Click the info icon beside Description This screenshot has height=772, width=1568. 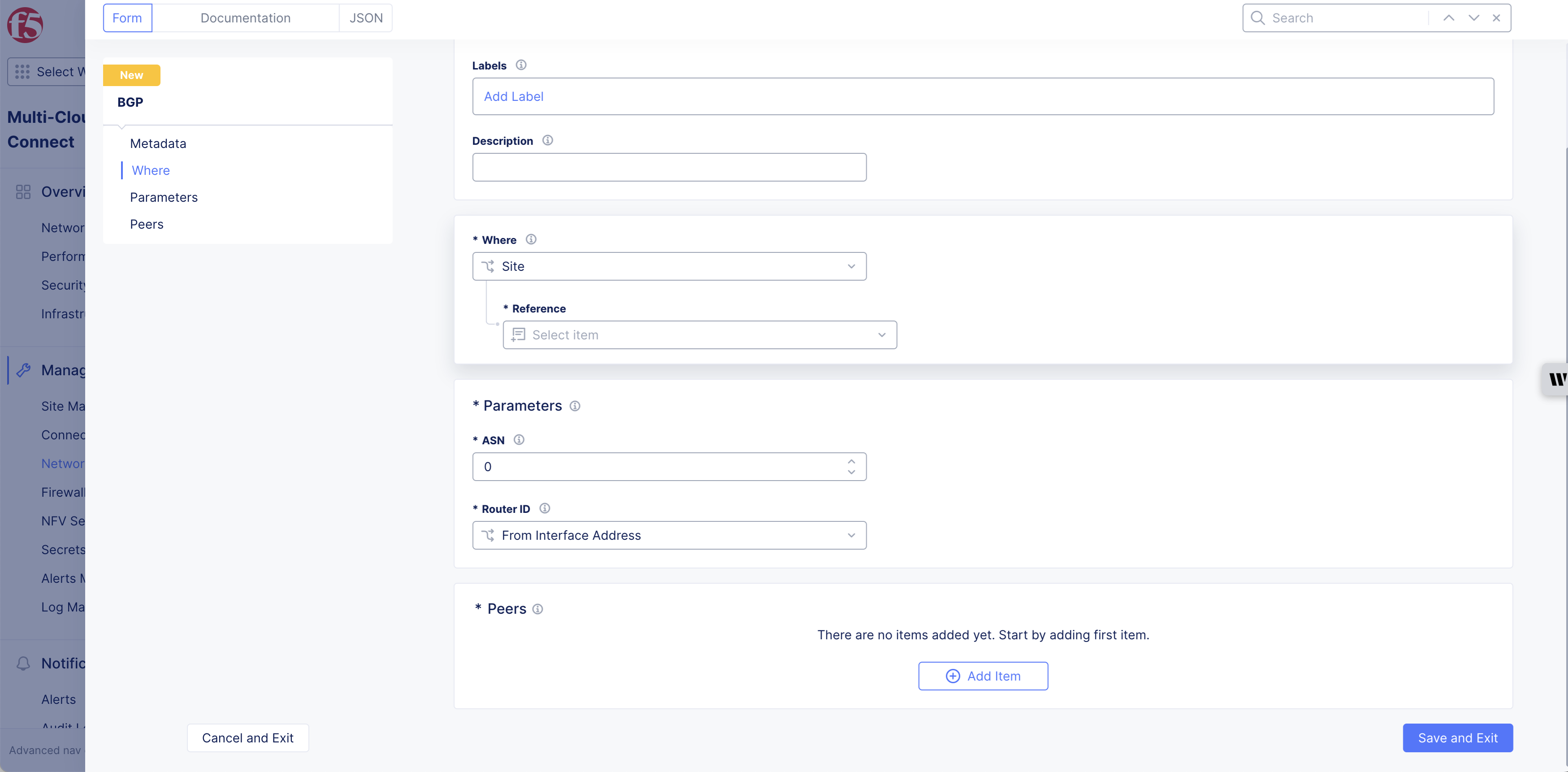[548, 141]
